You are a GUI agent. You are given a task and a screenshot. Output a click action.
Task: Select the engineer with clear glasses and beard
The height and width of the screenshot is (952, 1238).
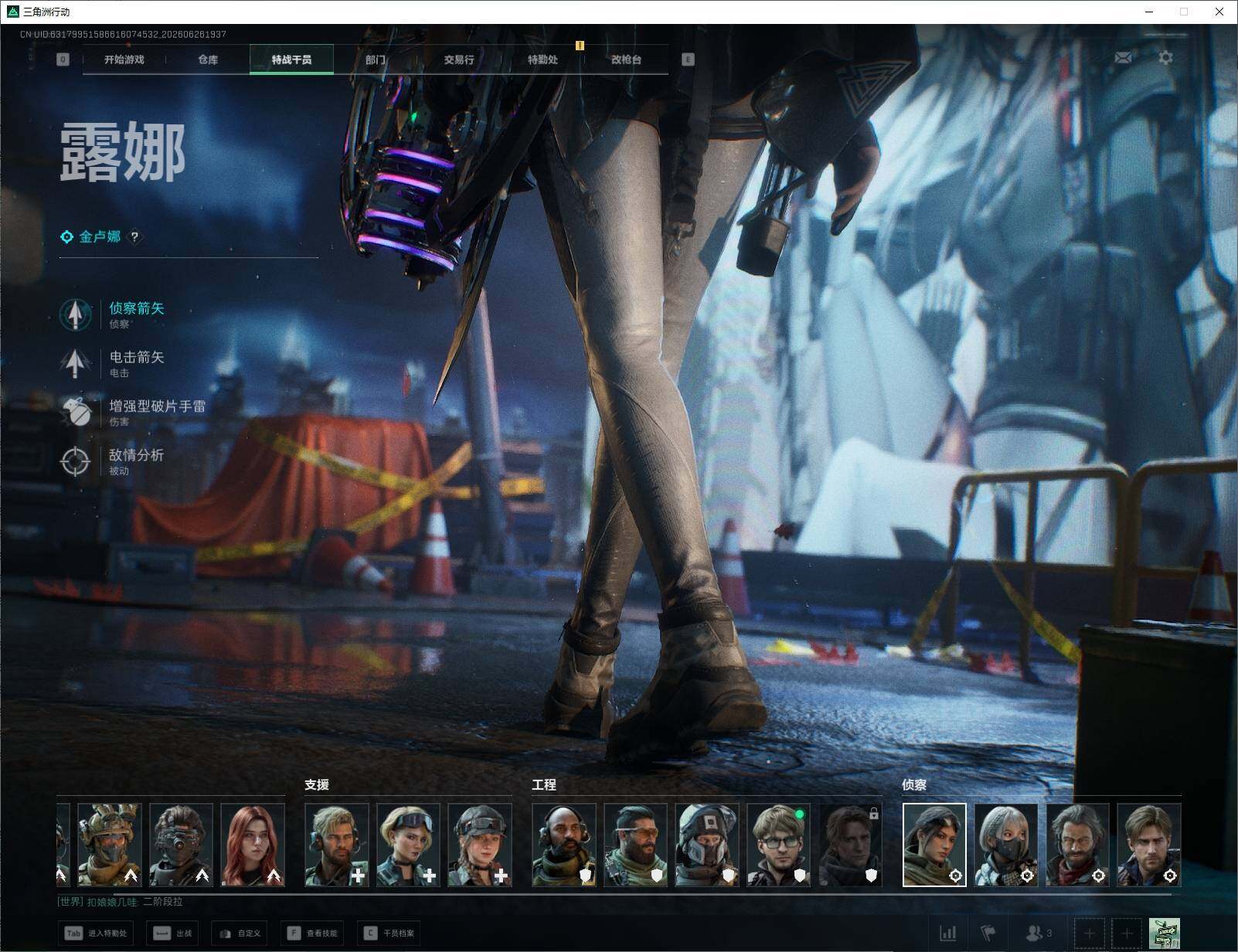pos(635,845)
